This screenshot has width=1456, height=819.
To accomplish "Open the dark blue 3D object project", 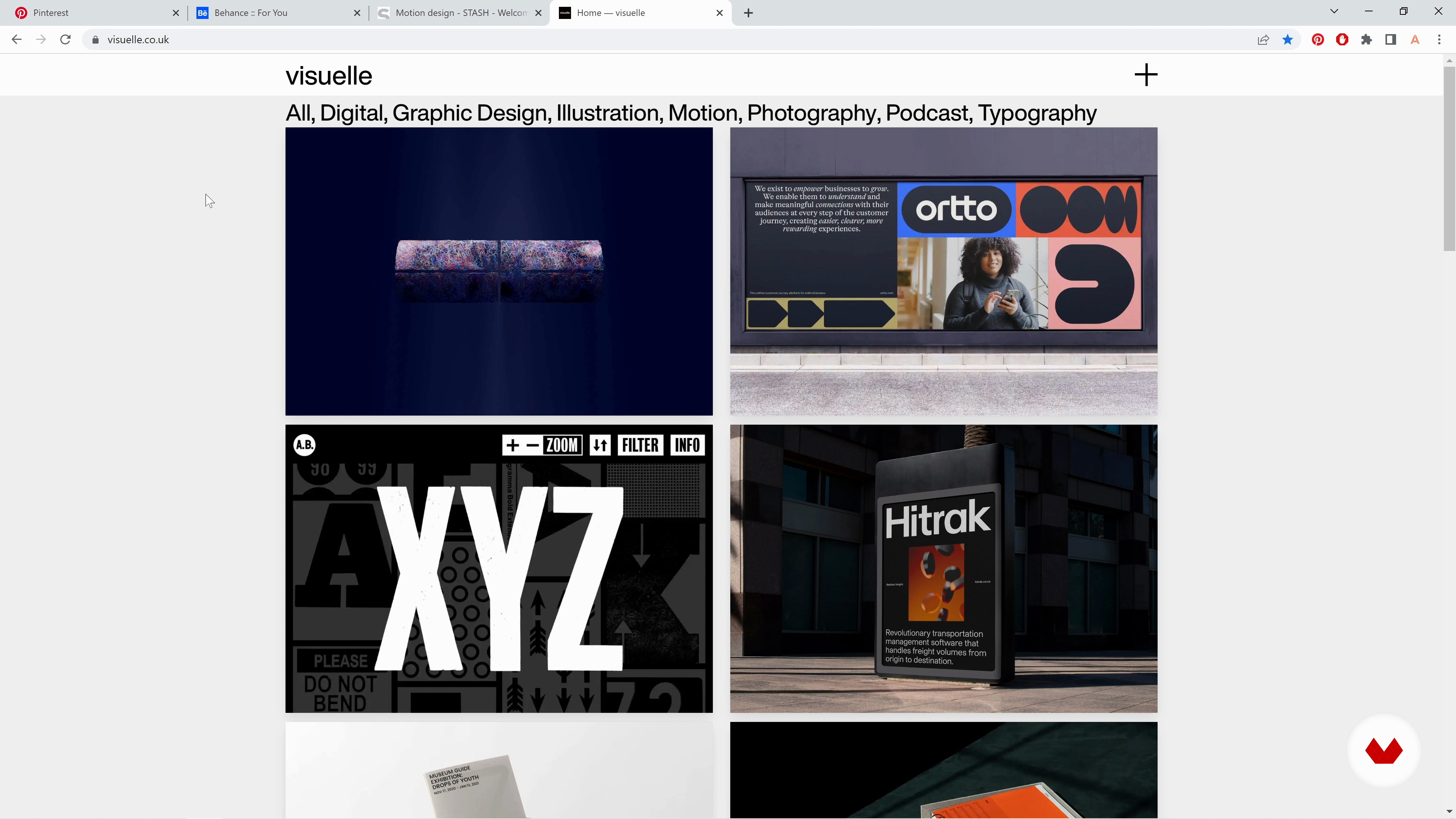I will click(499, 271).
